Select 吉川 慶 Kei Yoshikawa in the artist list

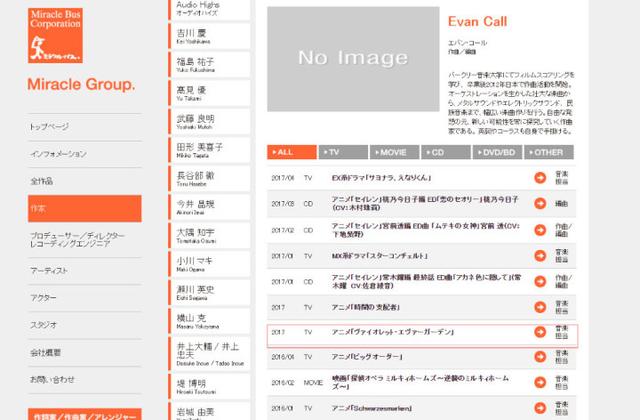click(209, 36)
